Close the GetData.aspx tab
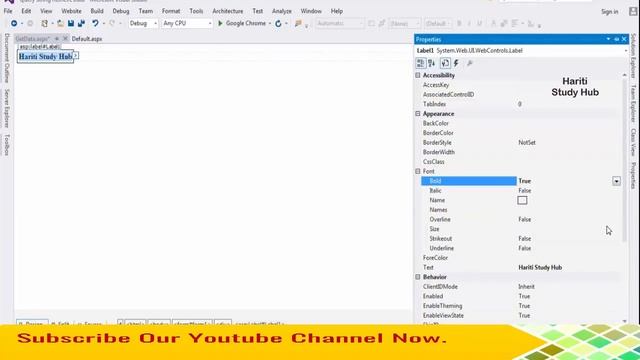This screenshot has width=640, height=360. 65,39
